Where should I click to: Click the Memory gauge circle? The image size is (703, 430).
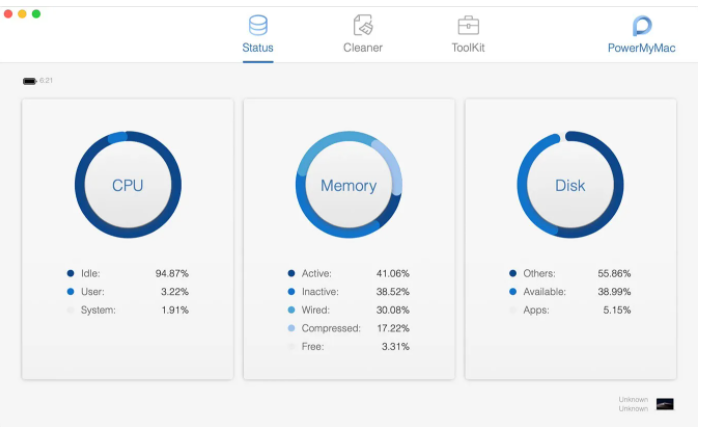point(349,185)
